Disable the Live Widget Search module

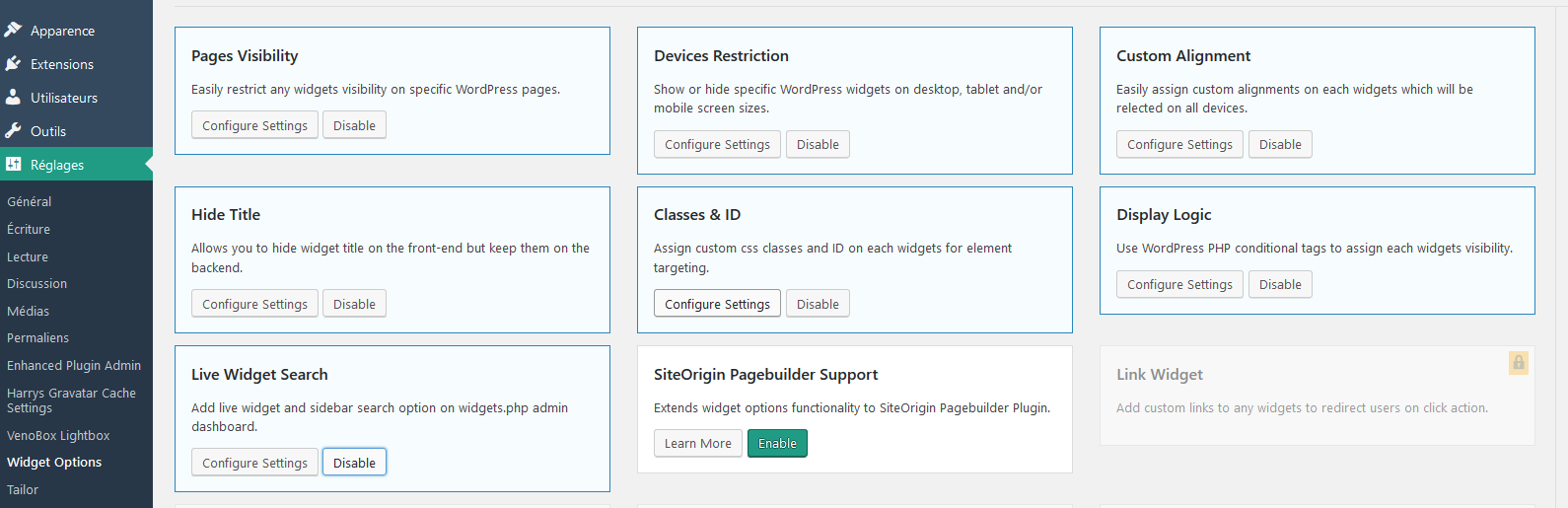pos(354,463)
